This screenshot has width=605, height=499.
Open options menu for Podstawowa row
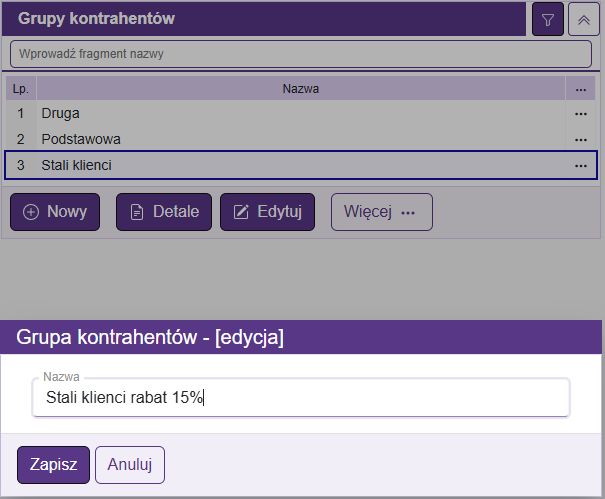580,139
